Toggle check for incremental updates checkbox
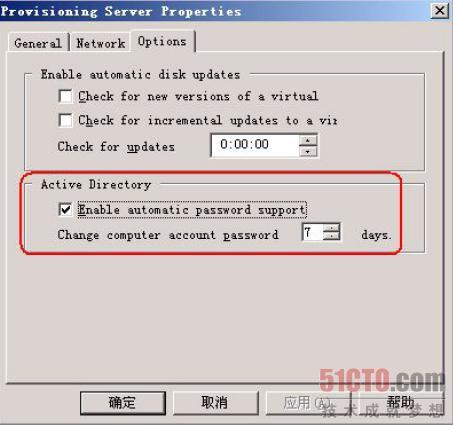Viewport: 453px width, 427px height. (x=65, y=120)
